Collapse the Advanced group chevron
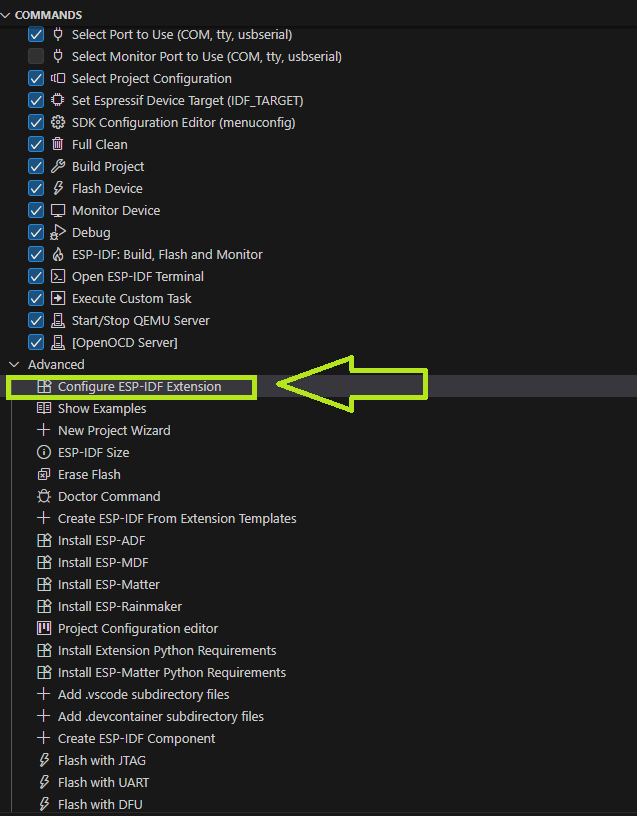 point(15,364)
